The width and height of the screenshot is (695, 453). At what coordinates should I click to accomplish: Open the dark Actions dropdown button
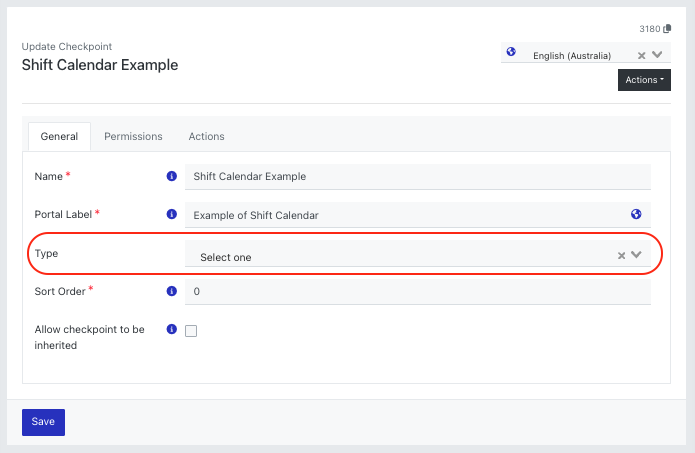click(x=644, y=80)
